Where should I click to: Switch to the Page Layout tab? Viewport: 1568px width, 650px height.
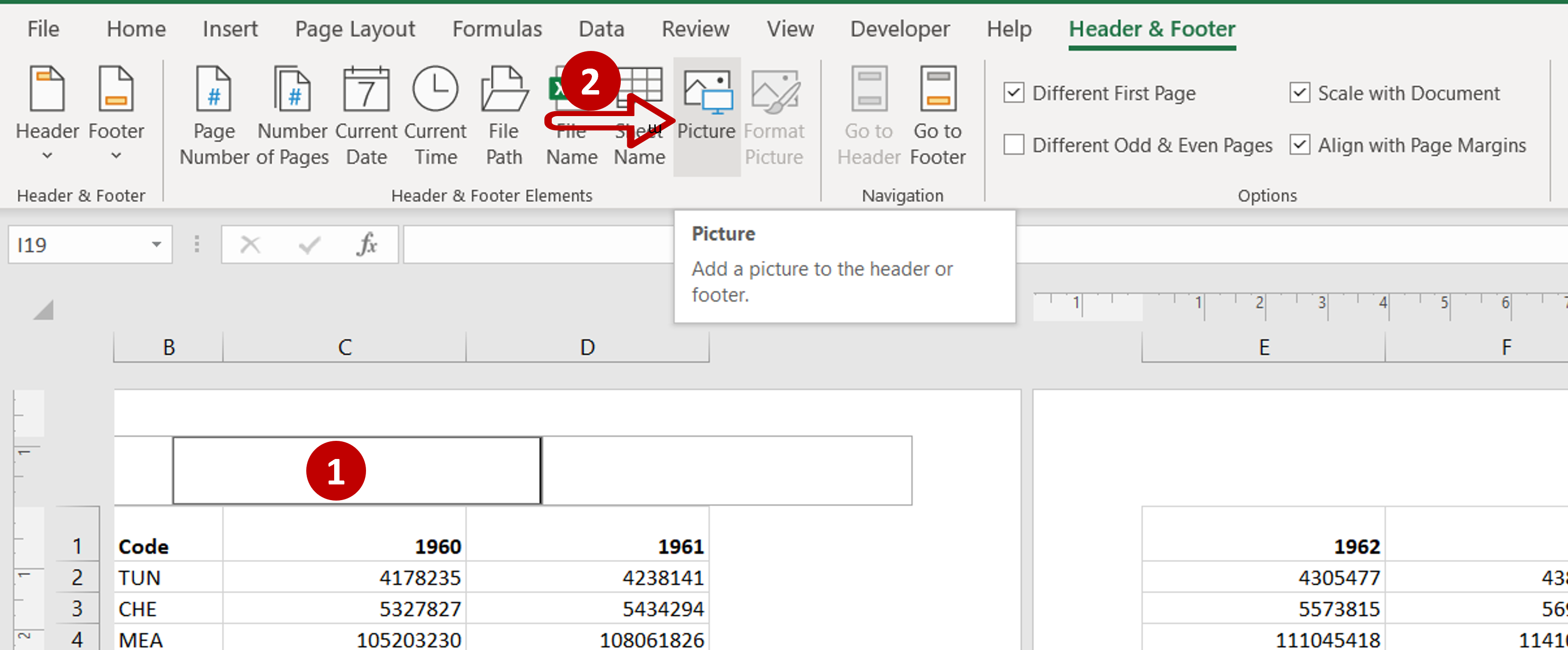point(355,28)
